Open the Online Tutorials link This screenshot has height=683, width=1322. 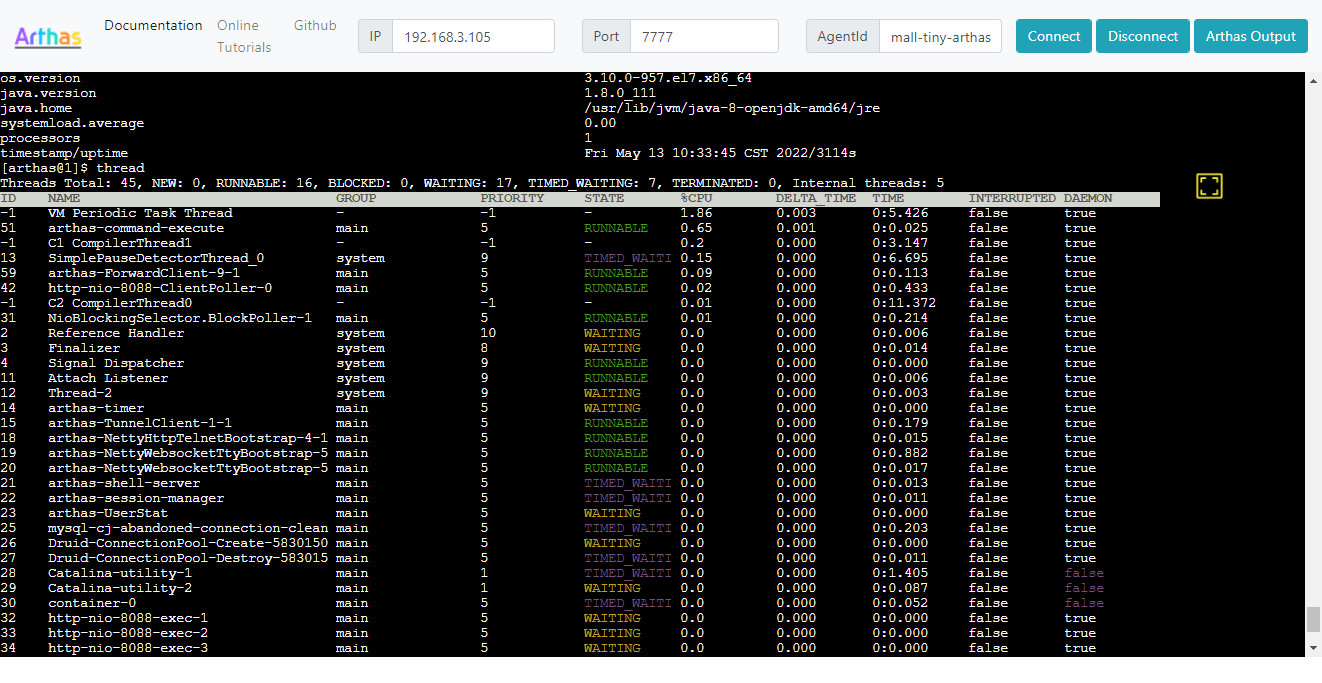pos(244,36)
